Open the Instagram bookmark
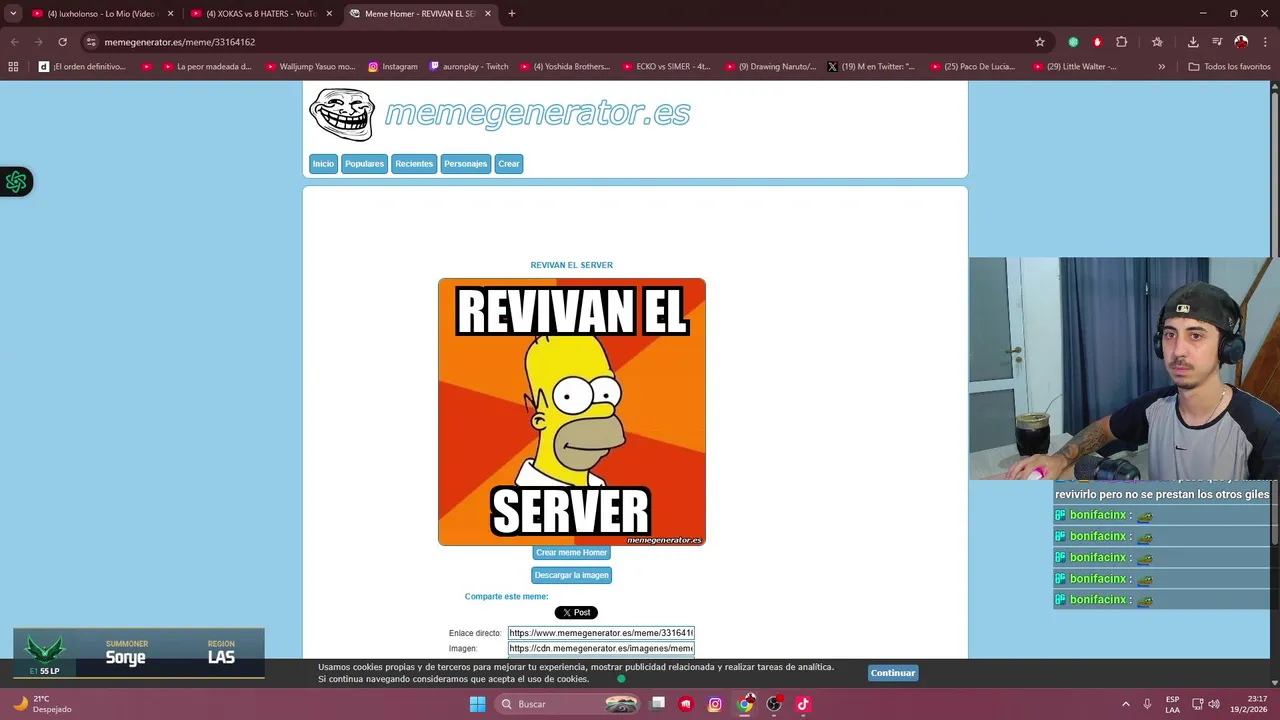Image resolution: width=1280 pixels, height=720 pixels. click(393, 67)
